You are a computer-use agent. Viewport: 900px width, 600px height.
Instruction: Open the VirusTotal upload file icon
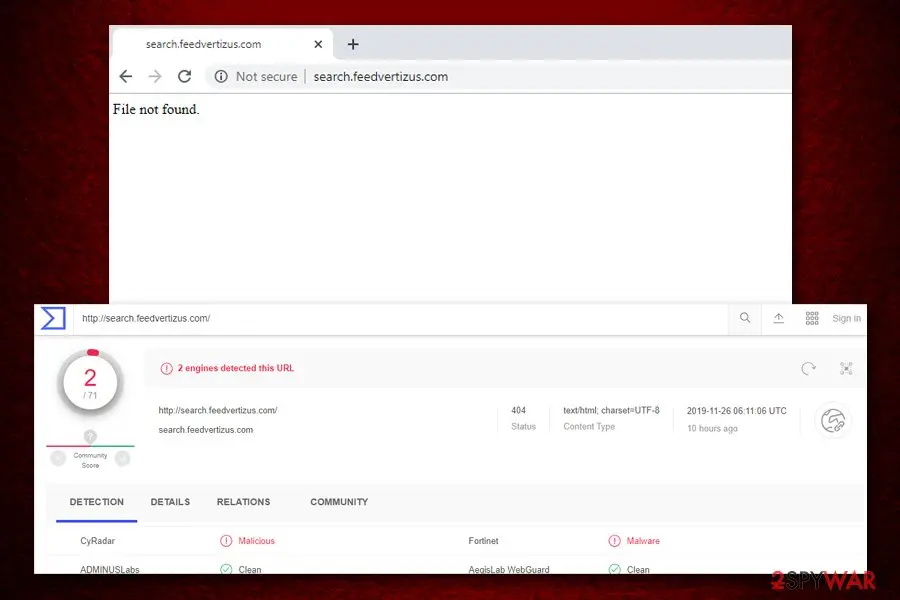(778, 318)
